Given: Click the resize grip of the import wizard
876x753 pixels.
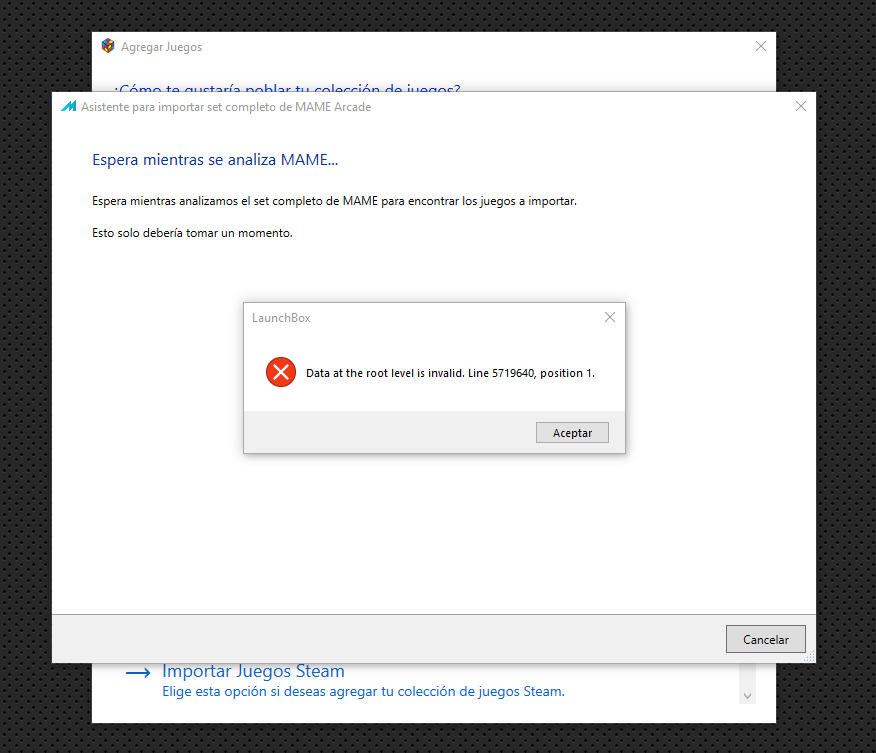Looking at the screenshot, I should coord(810,657).
